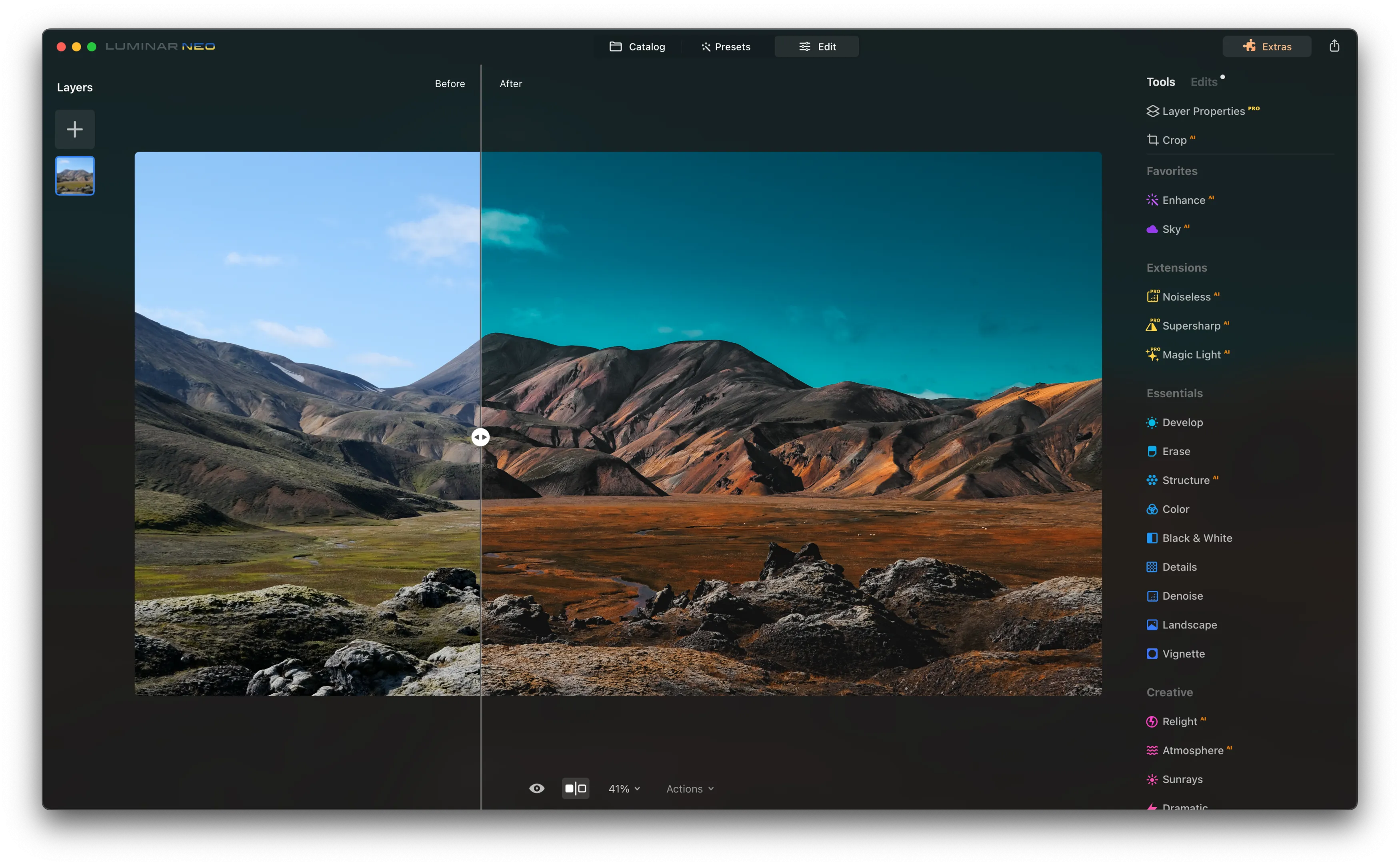Image resolution: width=1400 pixels, height=866 pixels.
Task: Click the share export icon
Action: [1334, 46]
